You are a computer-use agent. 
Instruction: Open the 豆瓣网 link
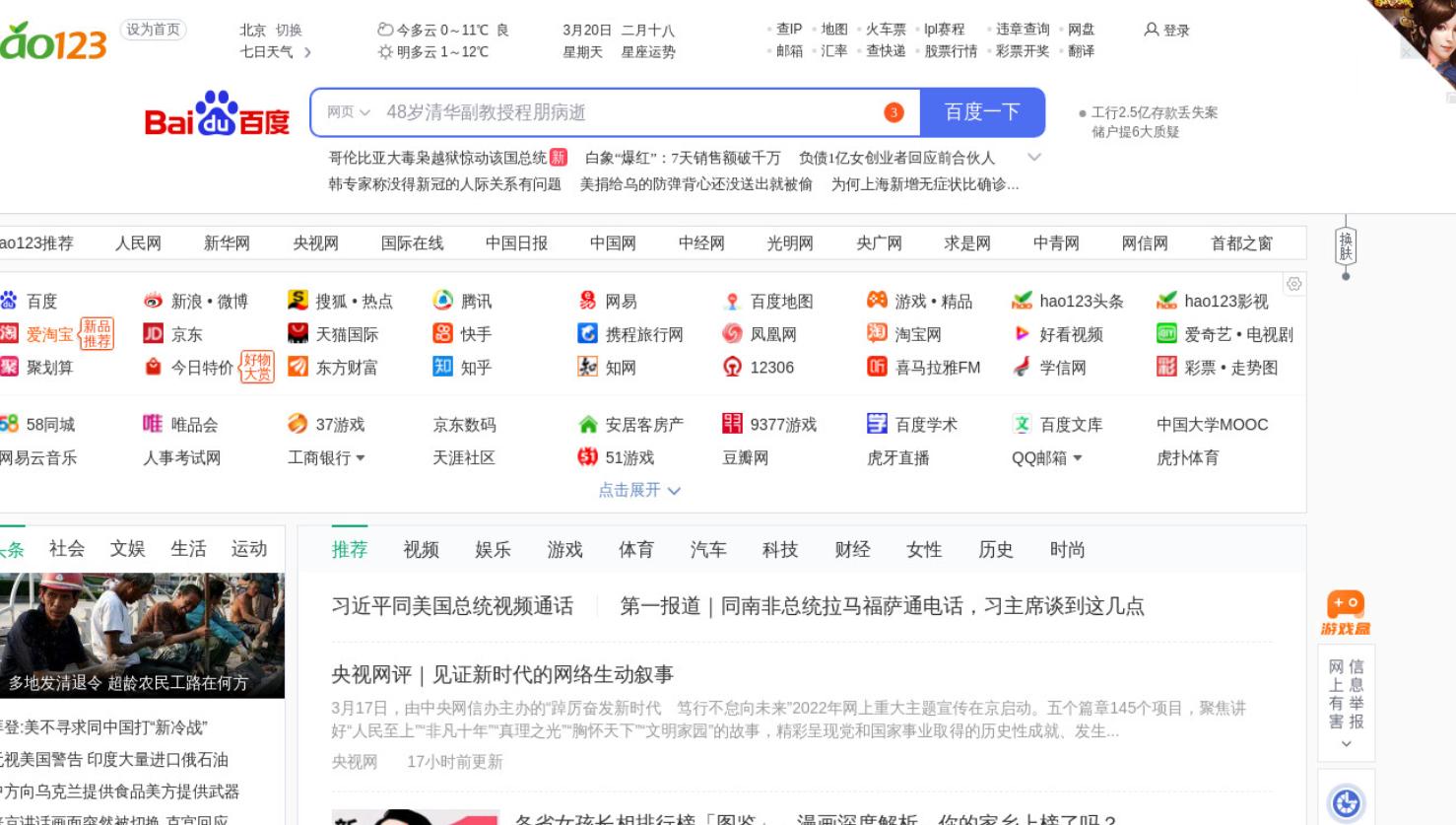tap(745, 457)
